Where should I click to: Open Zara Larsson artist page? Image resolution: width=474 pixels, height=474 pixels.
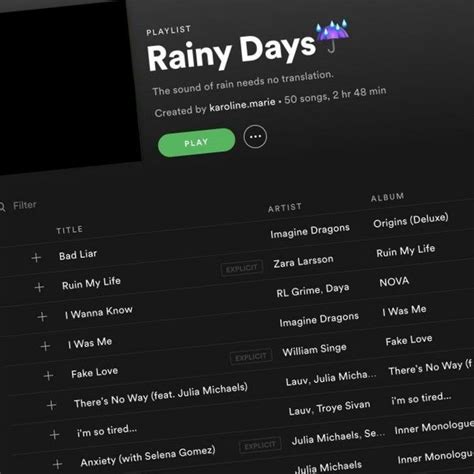[303, 261]
